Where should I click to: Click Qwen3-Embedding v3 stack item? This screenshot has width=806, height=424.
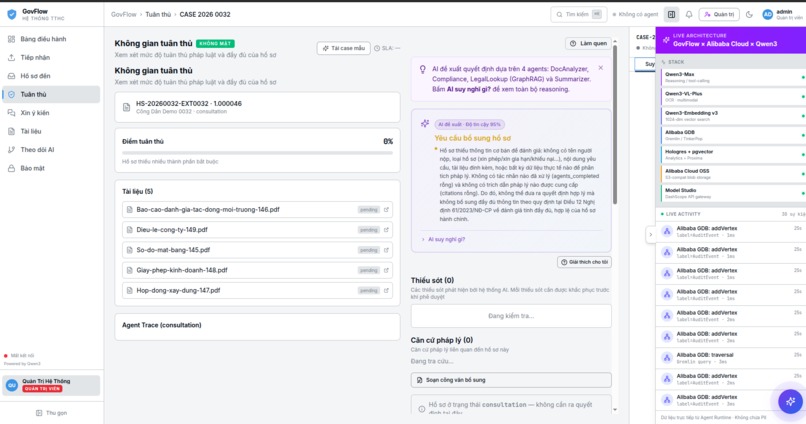tap(732, 116)
